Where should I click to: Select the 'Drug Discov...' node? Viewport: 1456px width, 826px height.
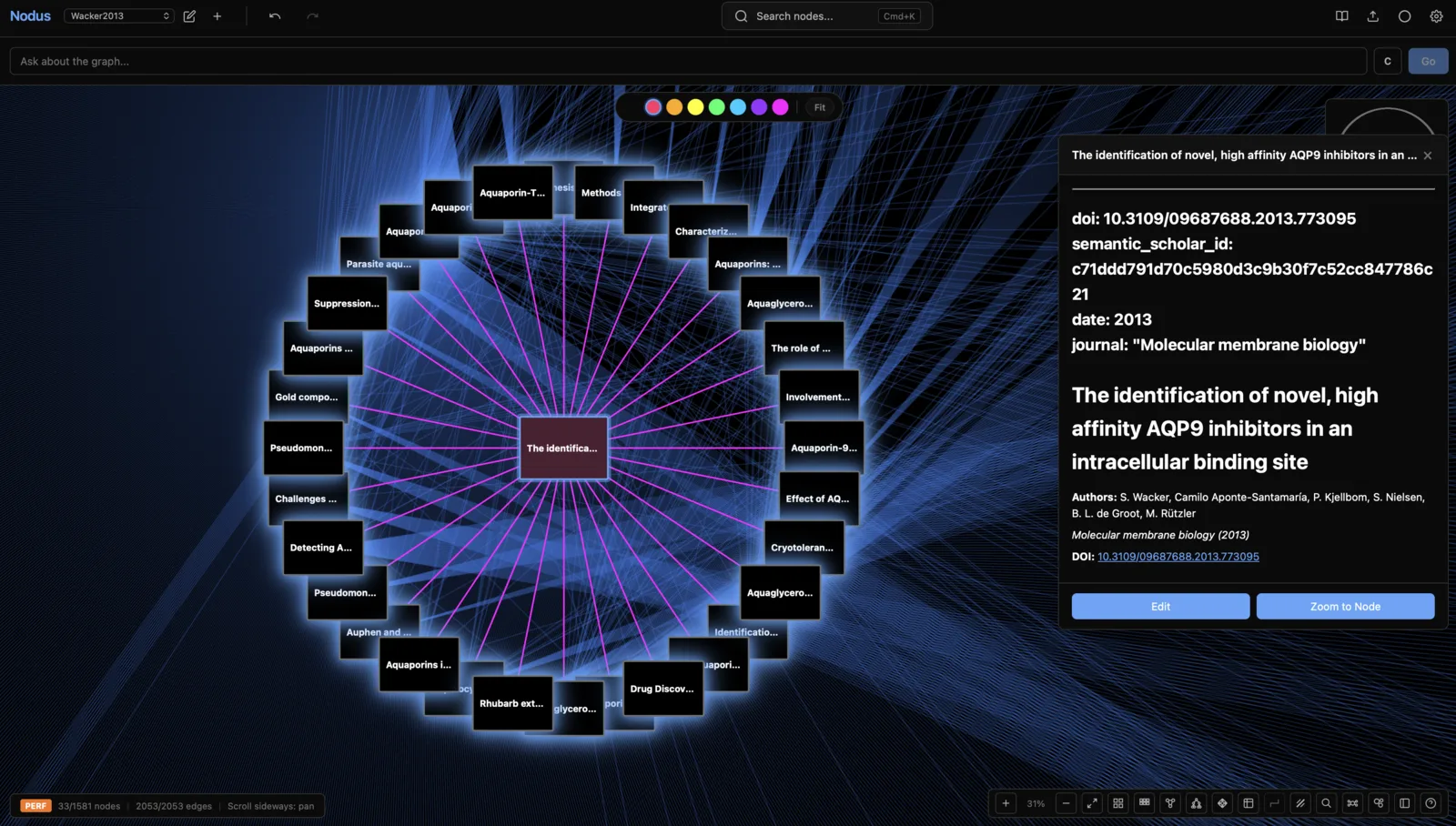(x=662, y=689)
